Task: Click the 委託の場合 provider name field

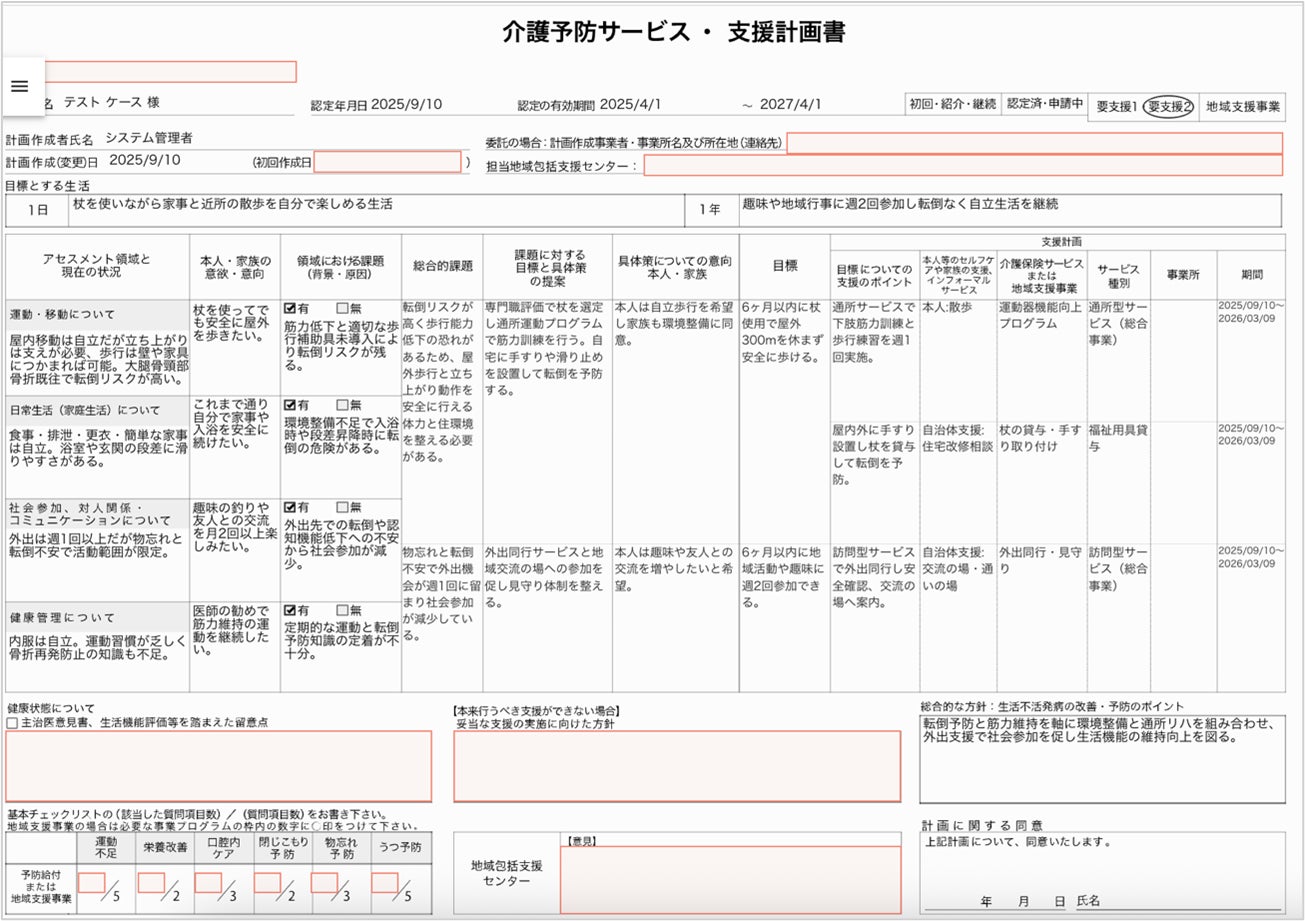Action: pyautogui.click(x=1034, y=143)
